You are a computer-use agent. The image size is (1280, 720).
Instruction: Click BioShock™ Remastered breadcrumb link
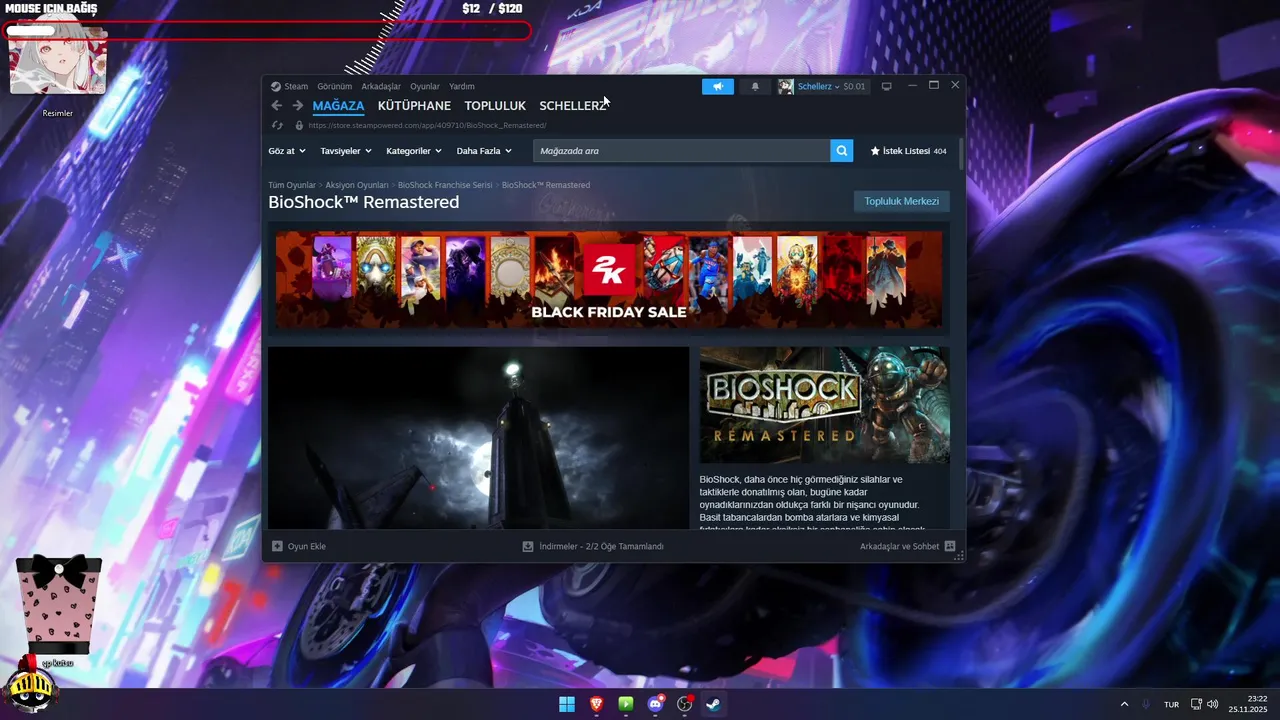[546, 185]
